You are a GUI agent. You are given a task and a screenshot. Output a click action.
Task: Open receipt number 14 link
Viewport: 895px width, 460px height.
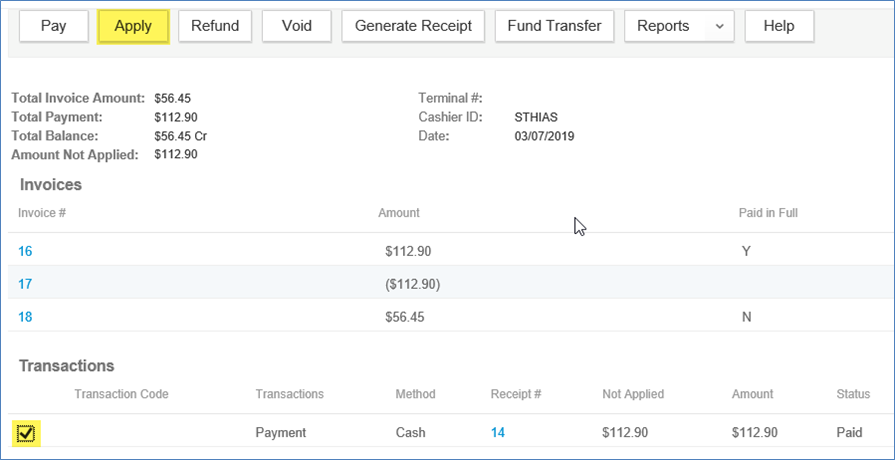pos(498,433)
